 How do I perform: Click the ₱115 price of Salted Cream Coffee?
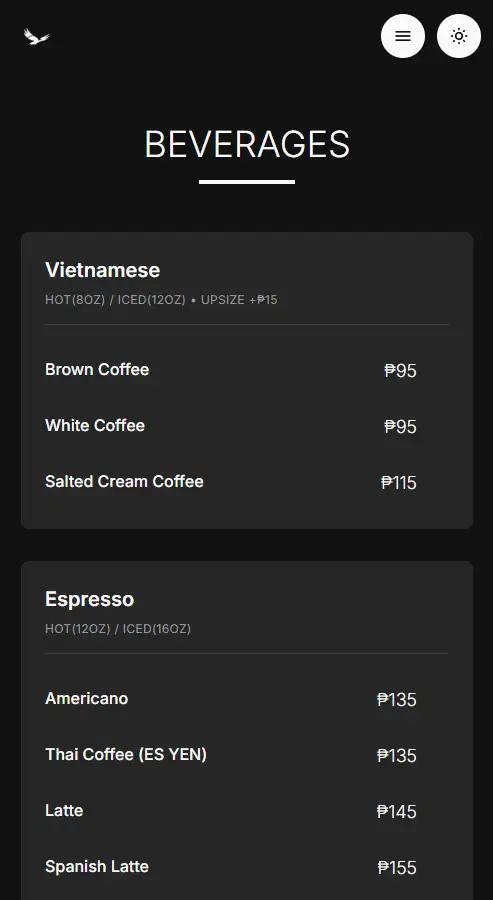point(399,483)
